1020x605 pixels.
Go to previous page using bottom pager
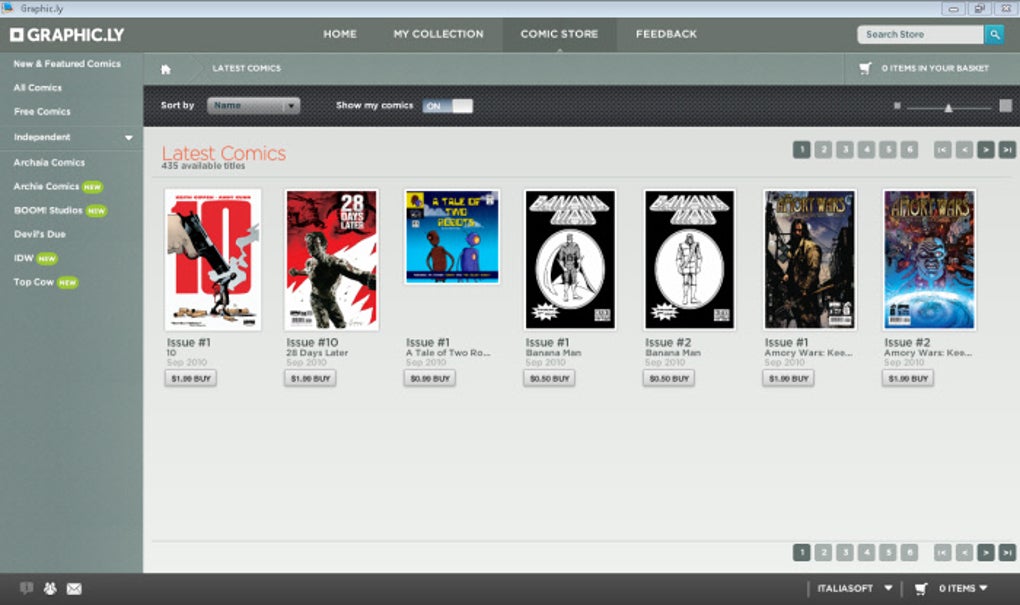964,552
